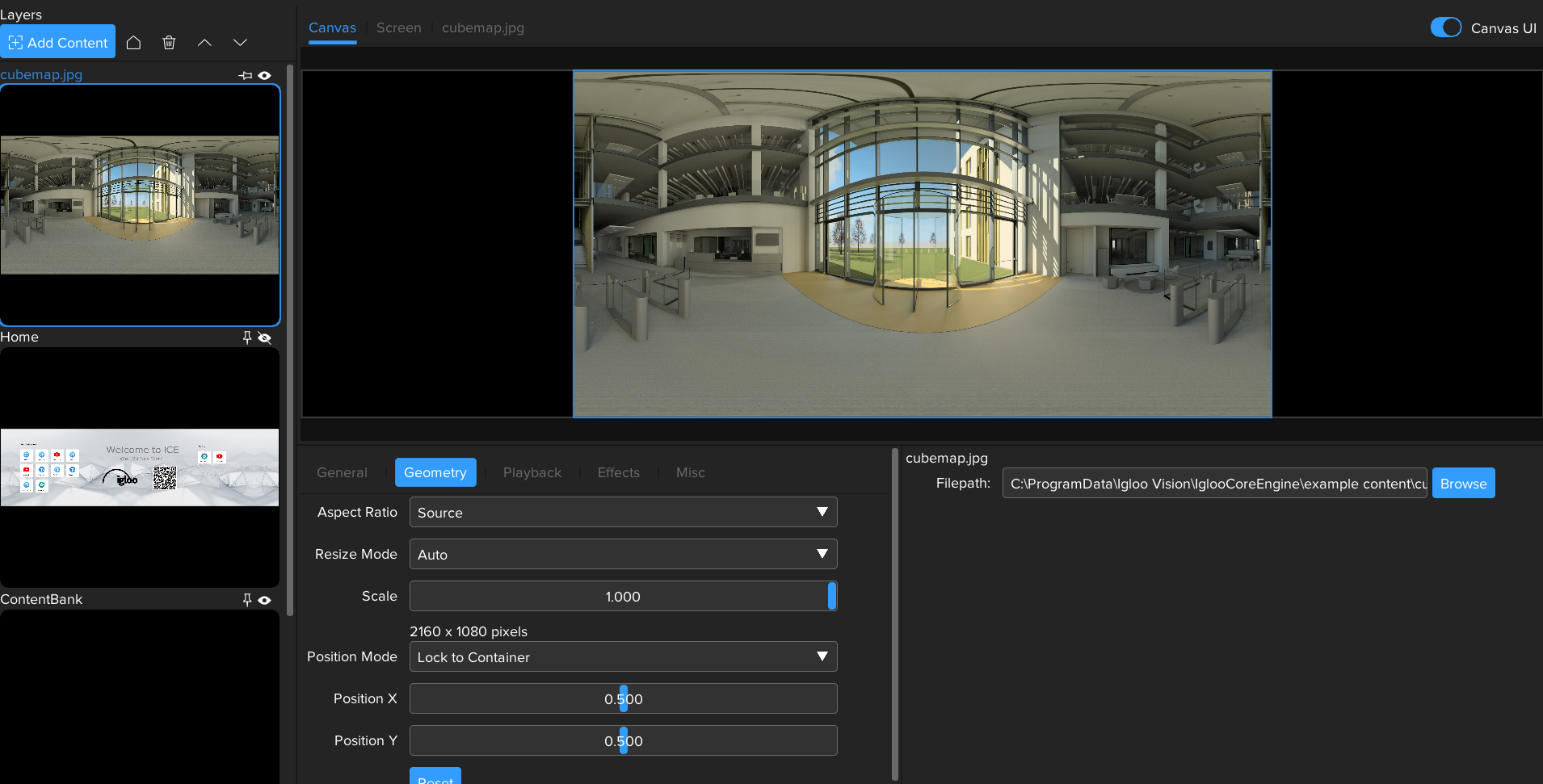Click the pin icon on cubemap.jpg layer

click(x=246, y=75)
